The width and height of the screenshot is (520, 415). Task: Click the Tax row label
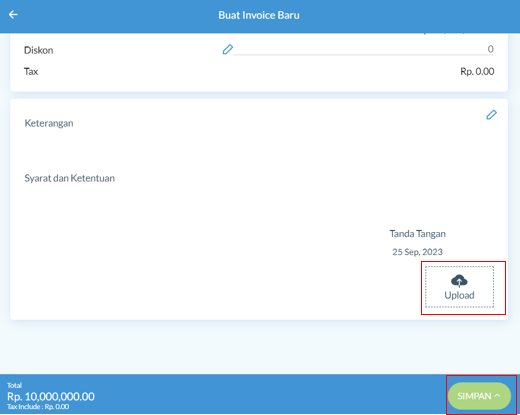[x=31, y=71]
